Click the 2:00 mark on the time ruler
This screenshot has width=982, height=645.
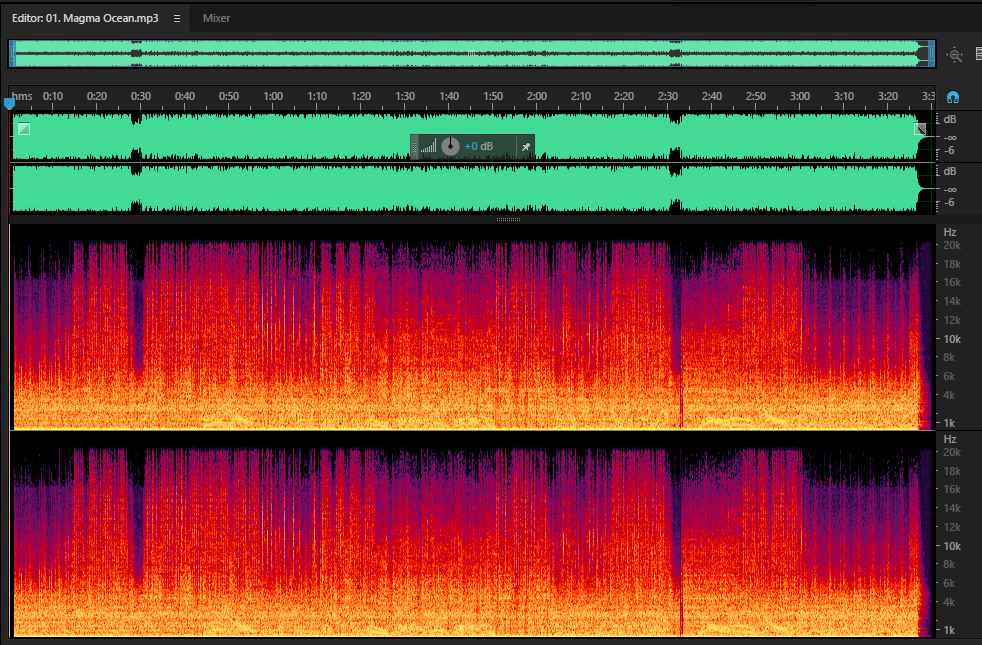pyautogui.click(x=537, y=96)
